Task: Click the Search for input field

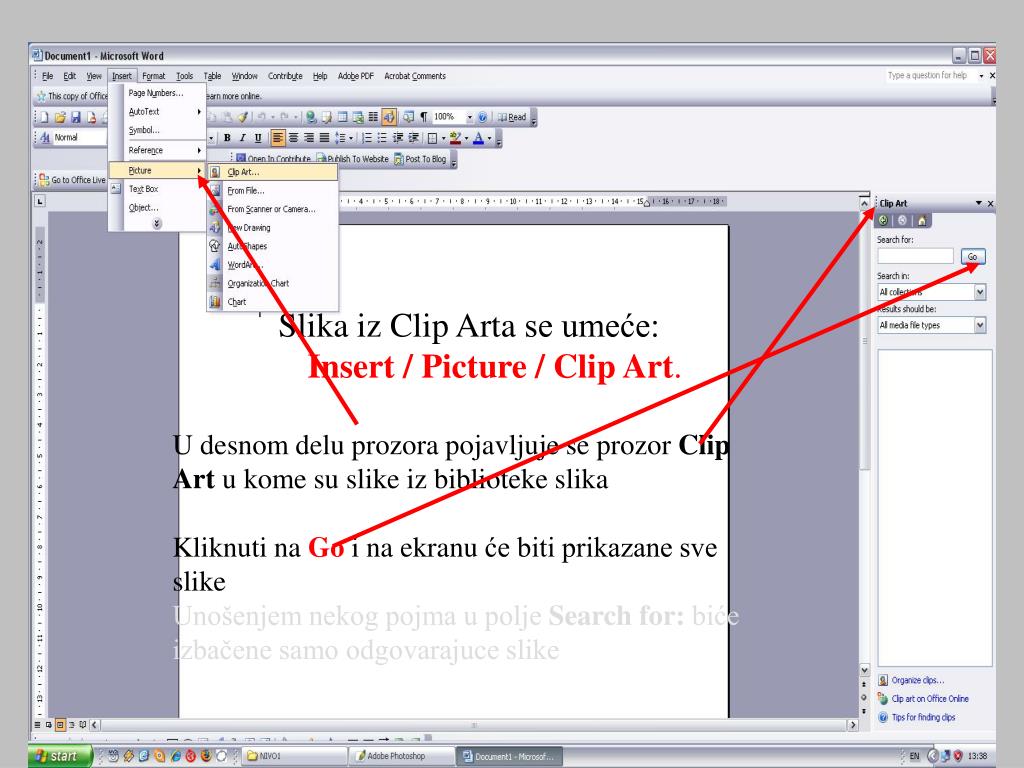Action: (x=915, y=257)
